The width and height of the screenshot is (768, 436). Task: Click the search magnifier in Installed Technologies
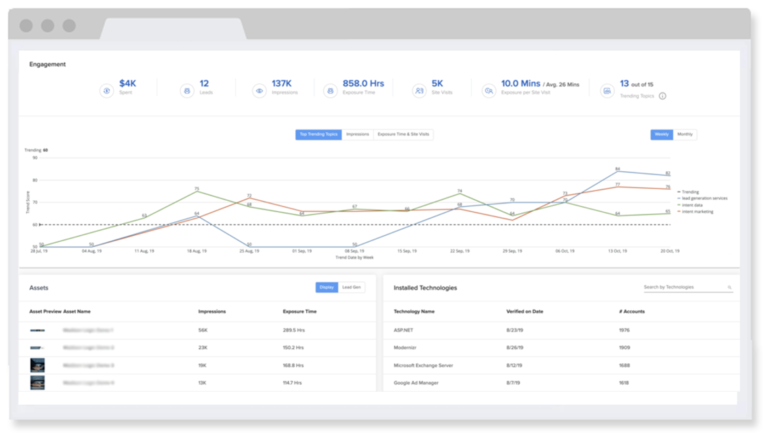point(729,288)
